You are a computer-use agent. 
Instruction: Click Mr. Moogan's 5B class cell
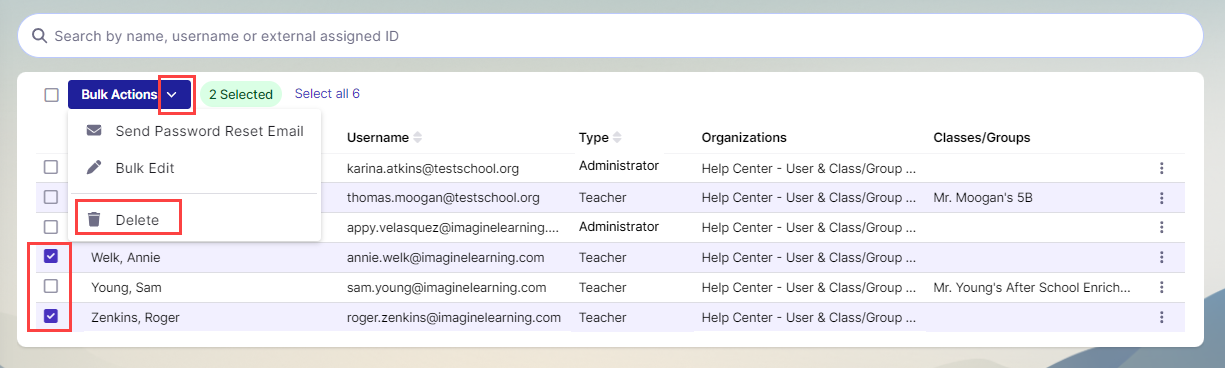click(983, 198)
